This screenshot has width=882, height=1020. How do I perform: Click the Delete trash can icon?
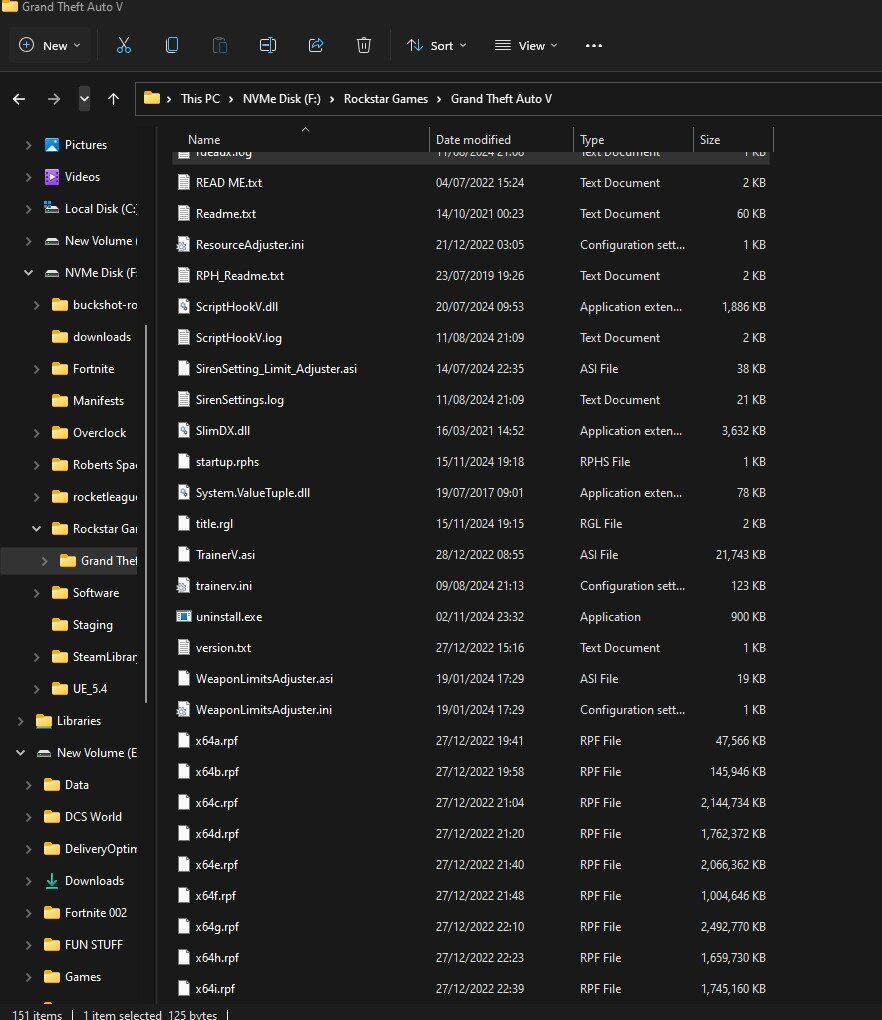click(x=364, y=45)
